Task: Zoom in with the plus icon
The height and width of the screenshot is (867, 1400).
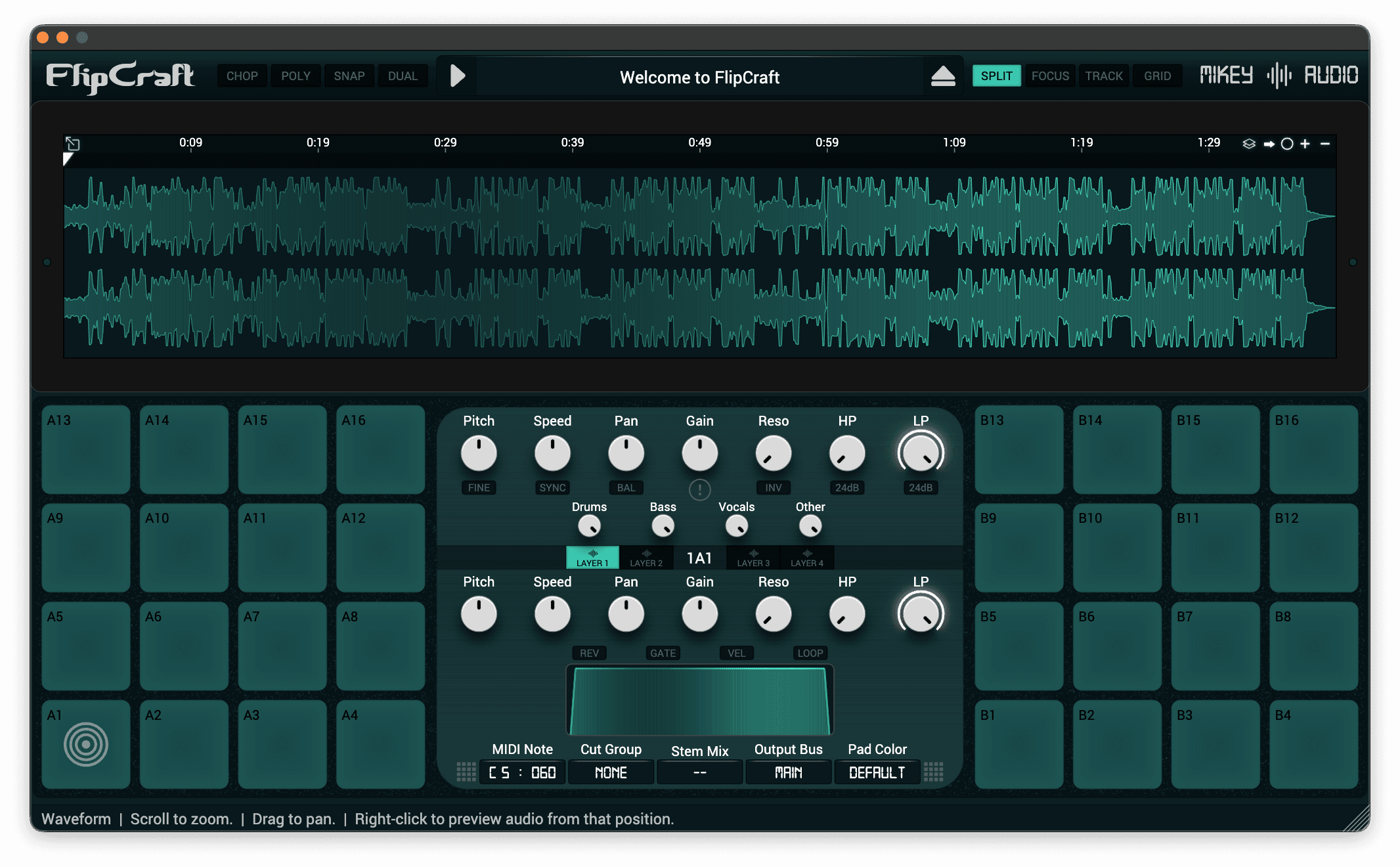Action: (1305, 144)
